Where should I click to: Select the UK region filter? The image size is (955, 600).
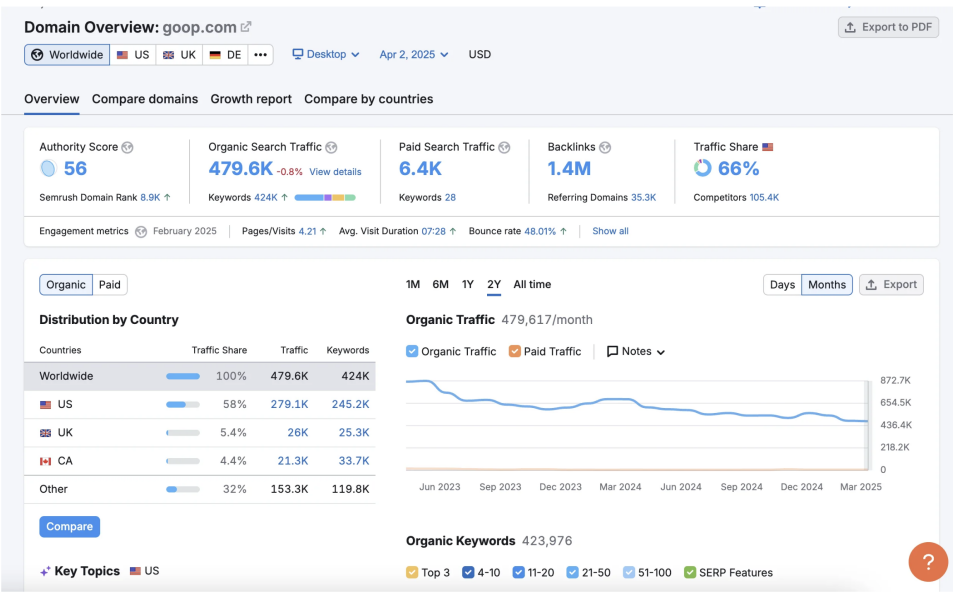click(x=179, y=55)
